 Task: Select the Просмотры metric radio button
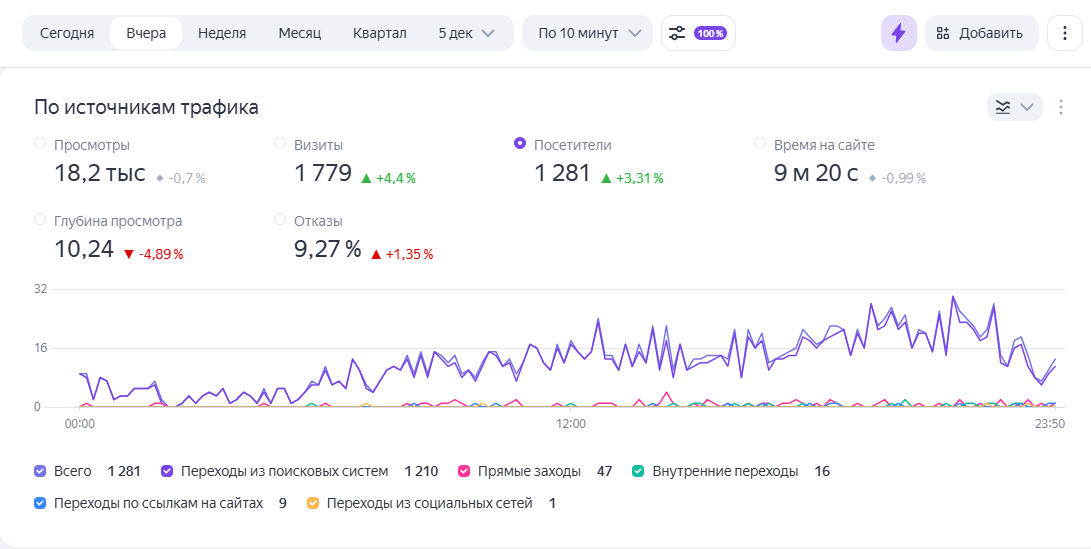pos(40,143)
